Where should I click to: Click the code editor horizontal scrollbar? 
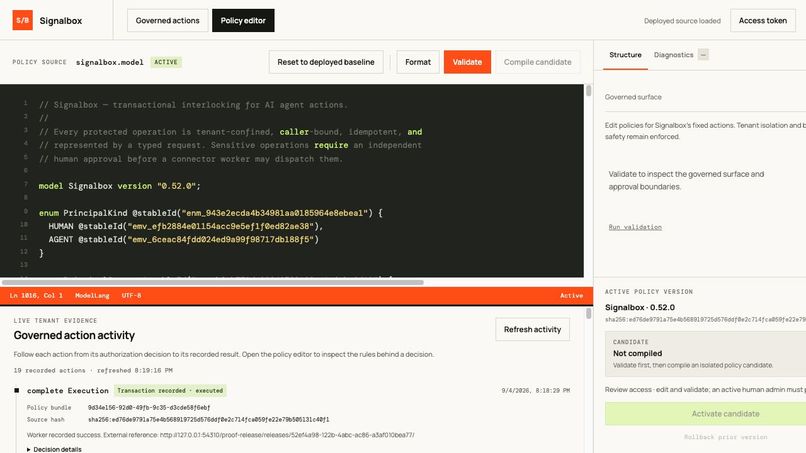tap(212, 282)
